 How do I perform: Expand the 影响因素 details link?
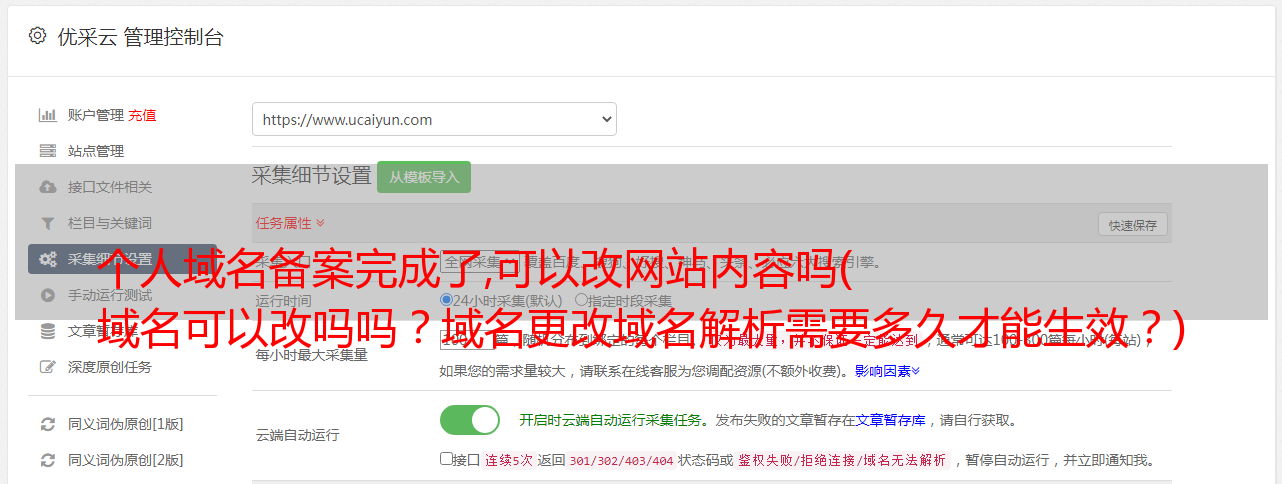click(887, 371)
